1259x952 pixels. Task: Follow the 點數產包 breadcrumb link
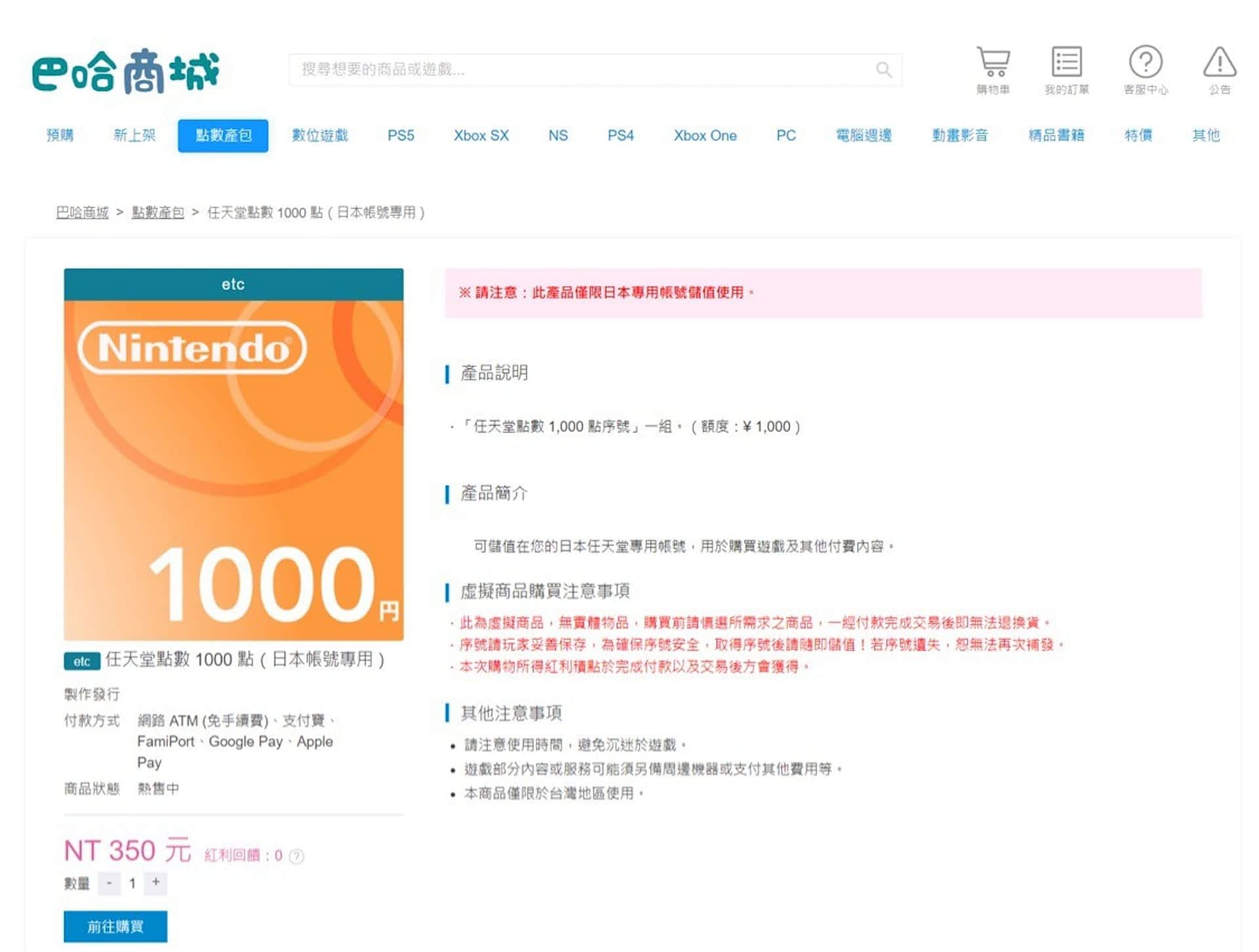pos(157,212)
